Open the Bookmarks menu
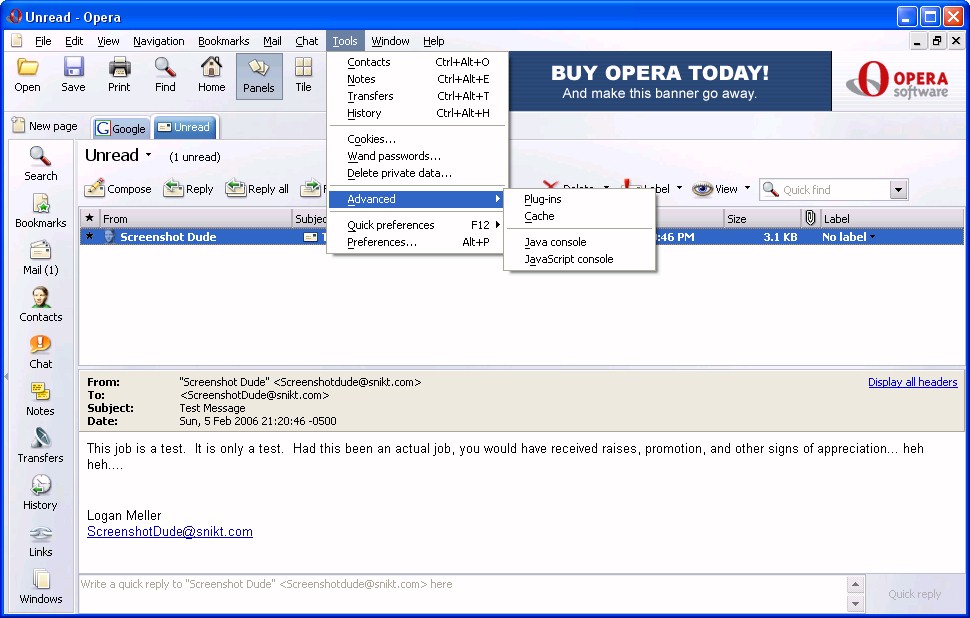This screenshot has height=618, width=970. [223, 41]
